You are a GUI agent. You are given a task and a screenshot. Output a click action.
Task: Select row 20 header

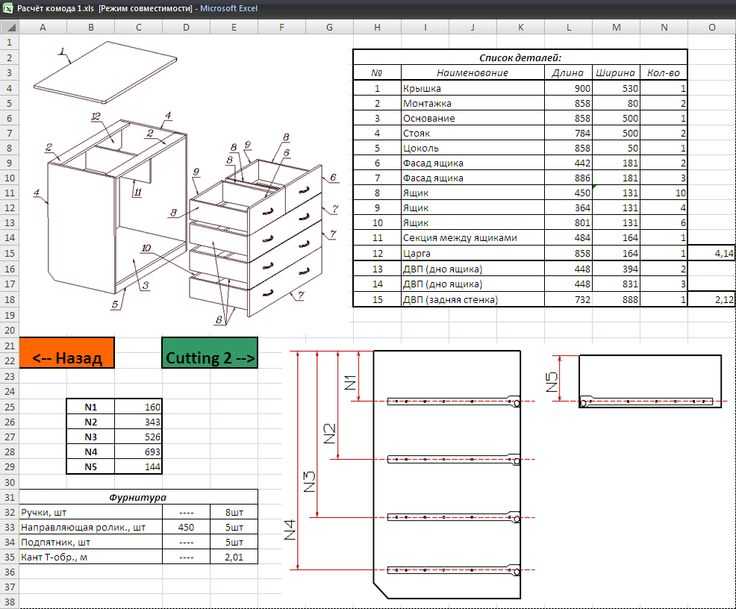tap(9, 330)
